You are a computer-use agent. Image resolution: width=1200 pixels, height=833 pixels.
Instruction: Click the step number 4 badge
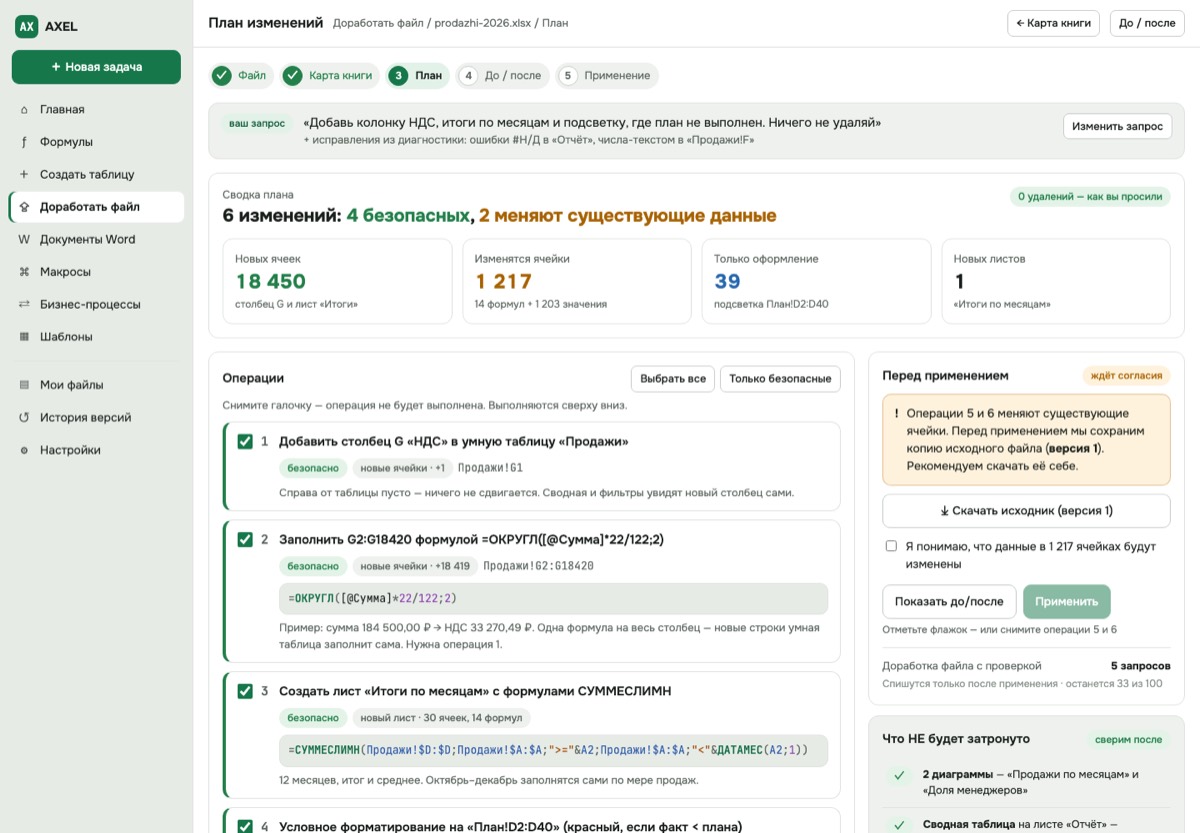pos(468,75)
